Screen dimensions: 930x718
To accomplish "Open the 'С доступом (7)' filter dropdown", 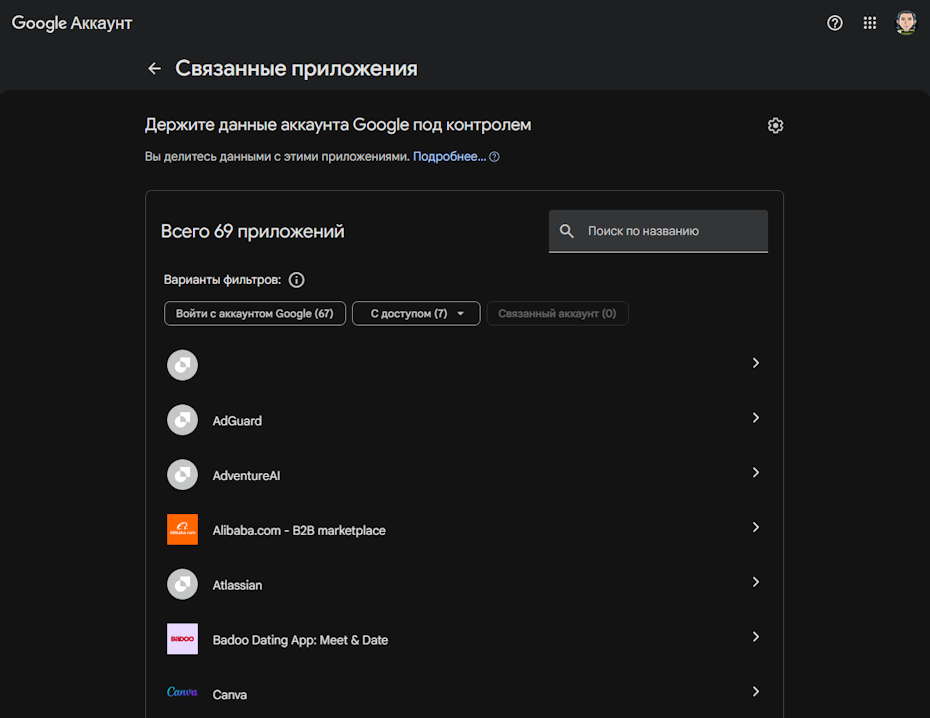I will coord(416,314).
